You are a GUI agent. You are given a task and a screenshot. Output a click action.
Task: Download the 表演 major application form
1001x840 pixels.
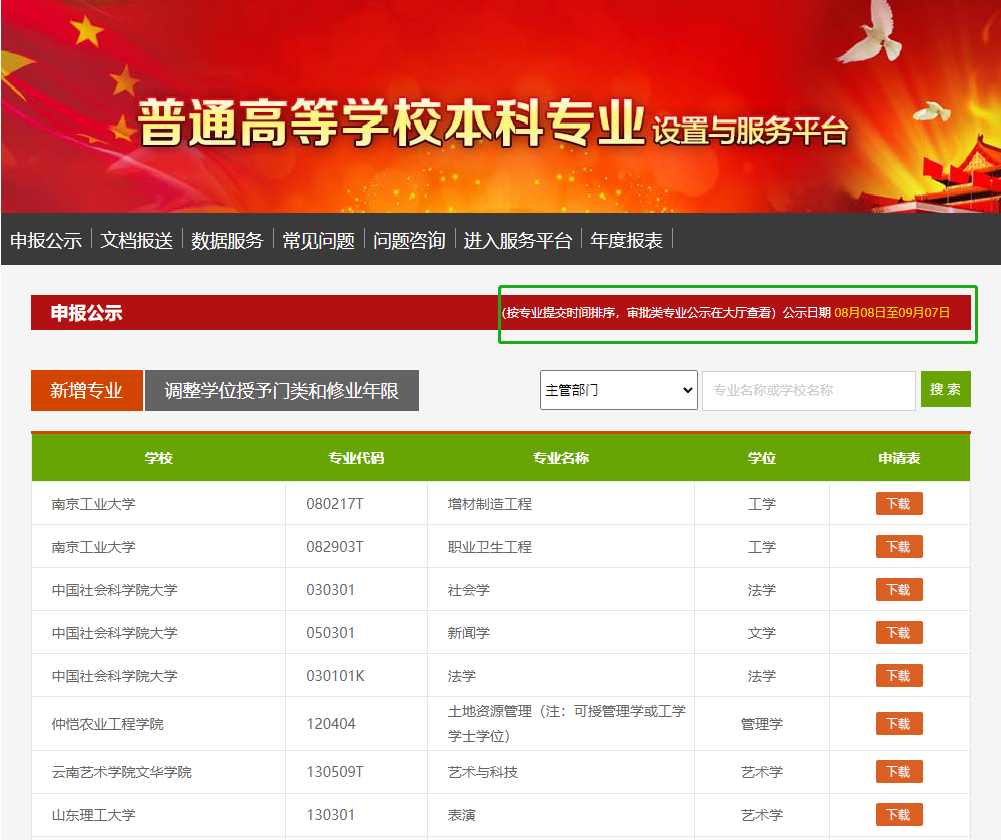(898, 815)
